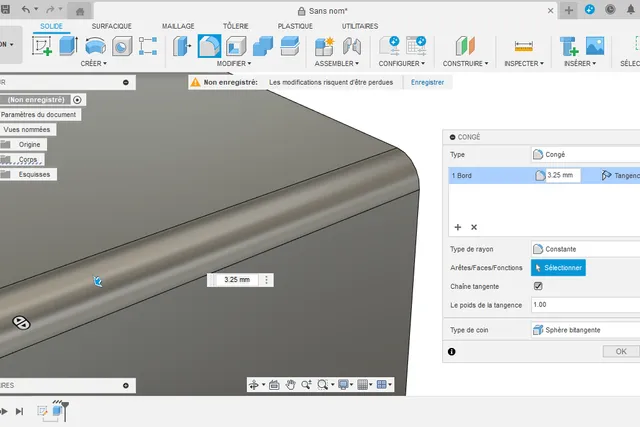The height and width of the screenshot is (427, 640).
Task: Open the CONSTRUIRE dropdown menu
Action: coord(465,64)
